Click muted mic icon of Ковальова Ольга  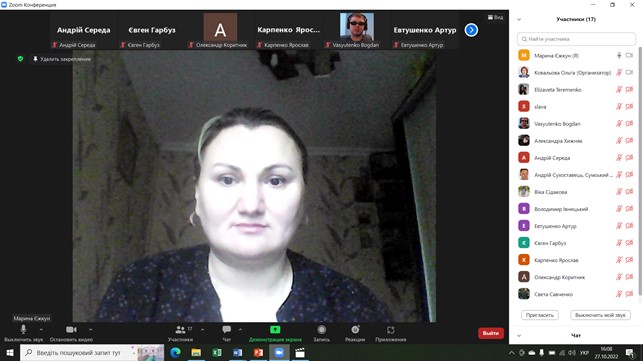pos(619,73)
